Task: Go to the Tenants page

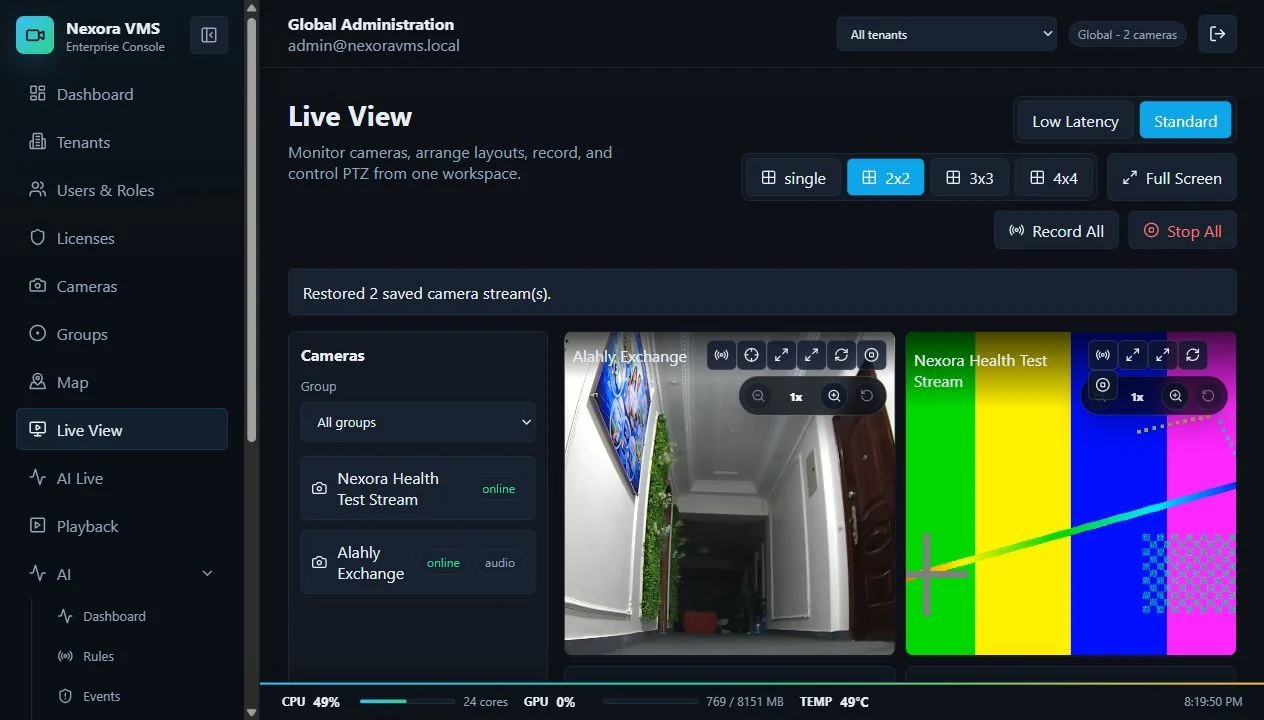Action: (x=122, y=142)
